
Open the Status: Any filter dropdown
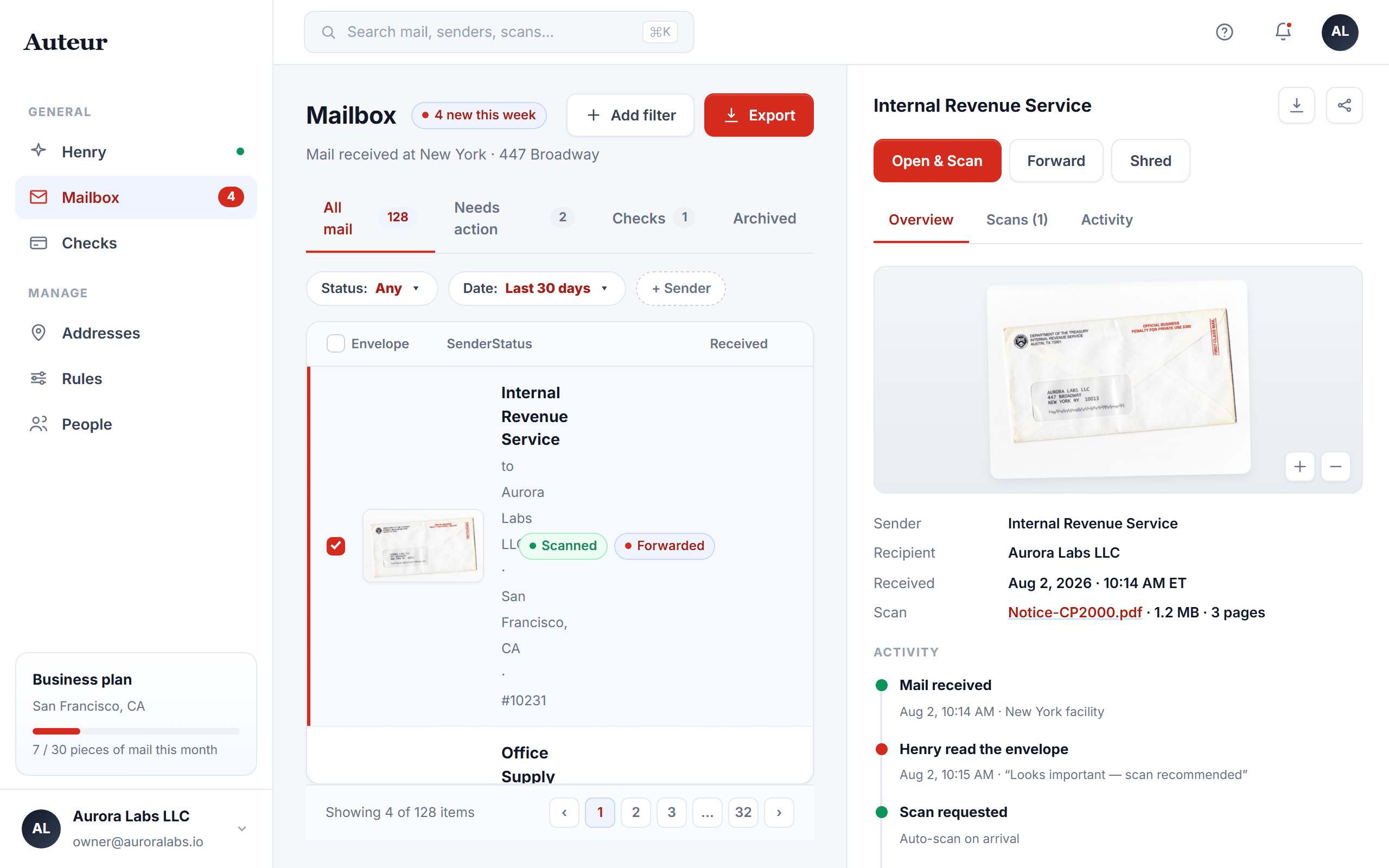point(371,288)
